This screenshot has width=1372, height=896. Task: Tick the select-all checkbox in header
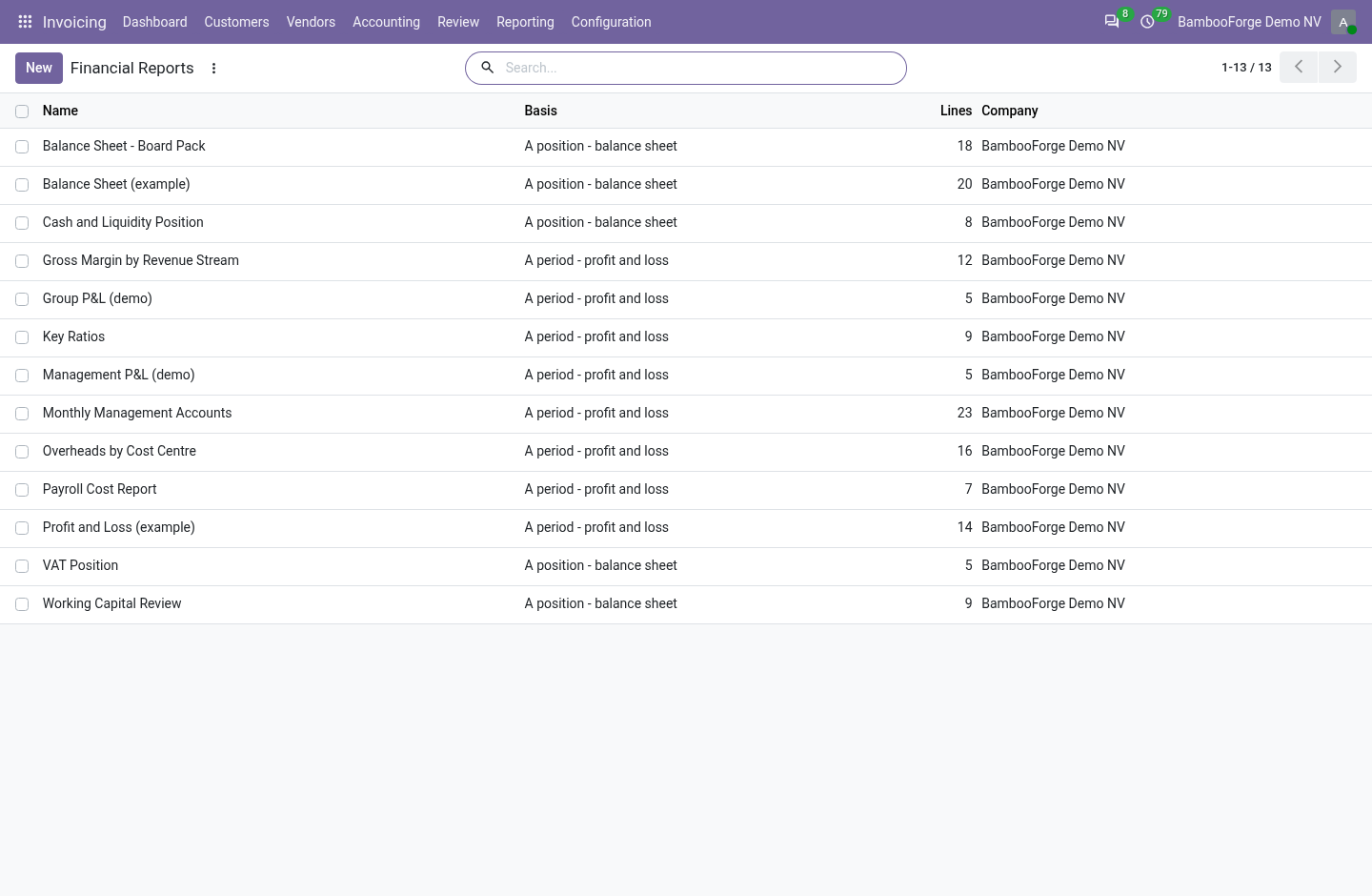pos(22,112)
